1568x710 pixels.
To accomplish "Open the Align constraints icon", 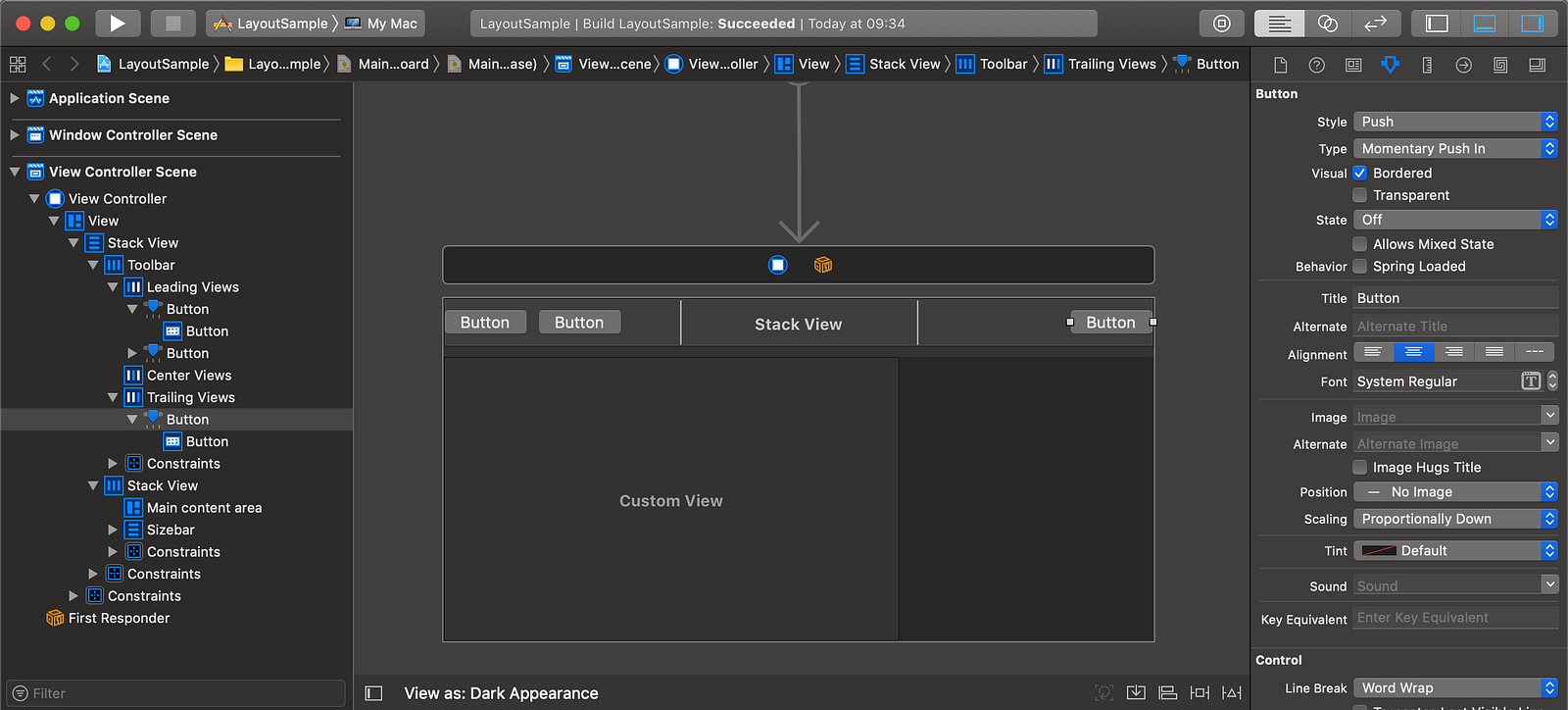I will point(1168,693).
